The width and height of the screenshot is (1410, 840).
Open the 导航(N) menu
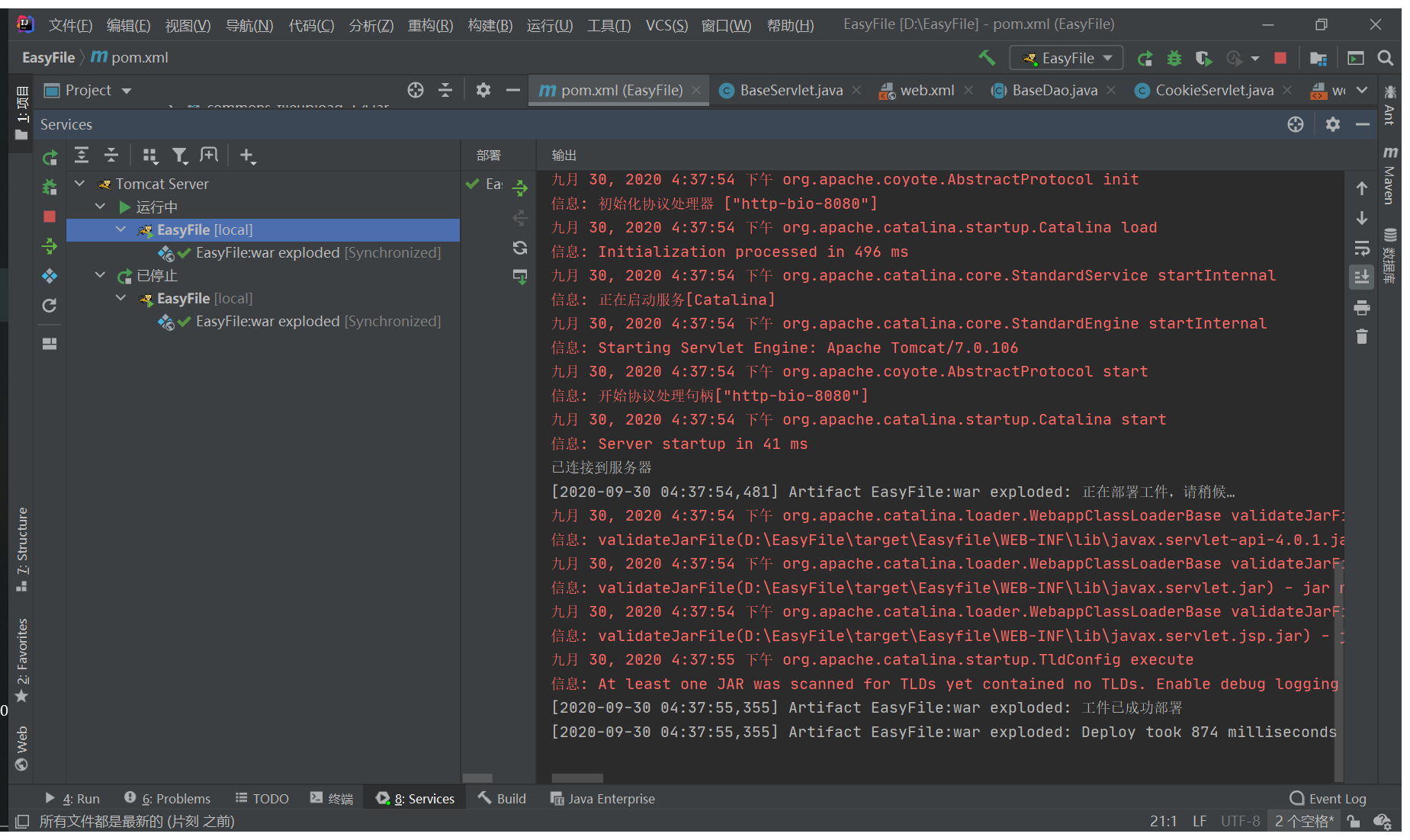pyautogui.click(x=249, y=25)
